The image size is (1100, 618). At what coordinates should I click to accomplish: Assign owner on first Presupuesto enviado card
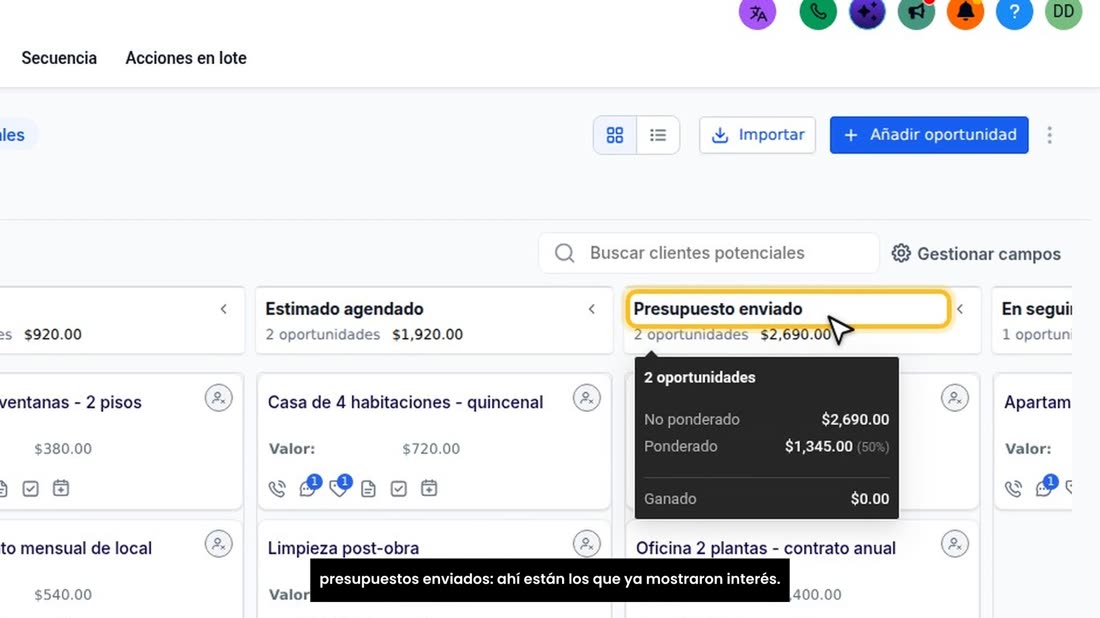coord(955,398)
